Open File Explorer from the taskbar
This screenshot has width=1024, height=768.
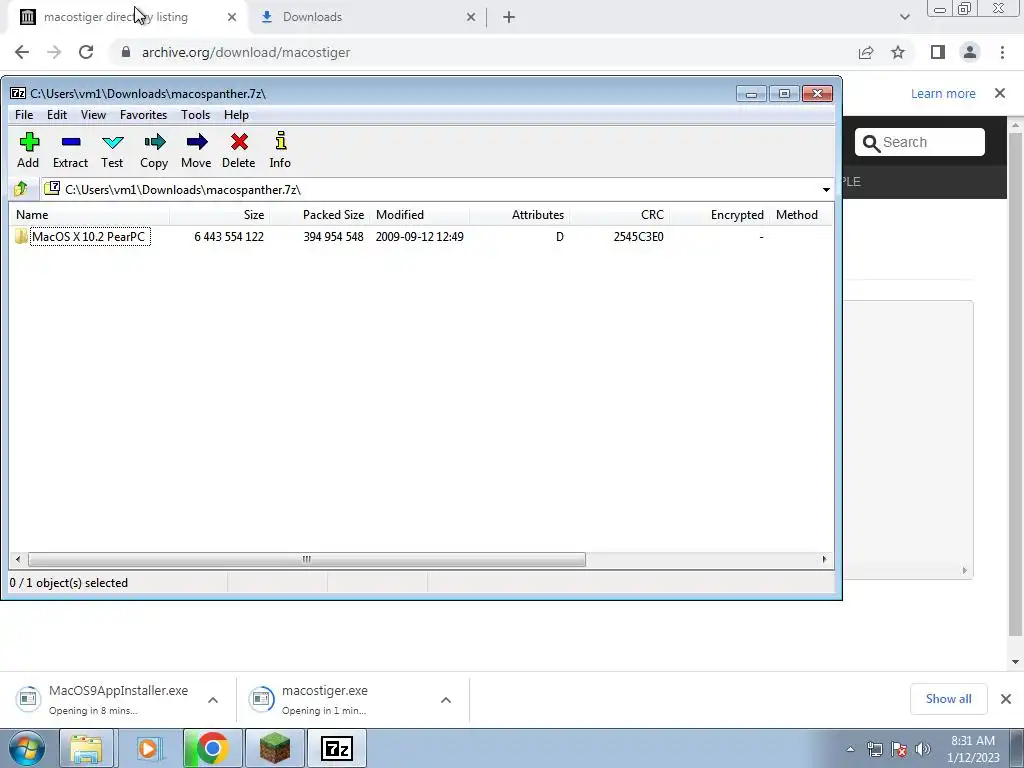[86, 748]
